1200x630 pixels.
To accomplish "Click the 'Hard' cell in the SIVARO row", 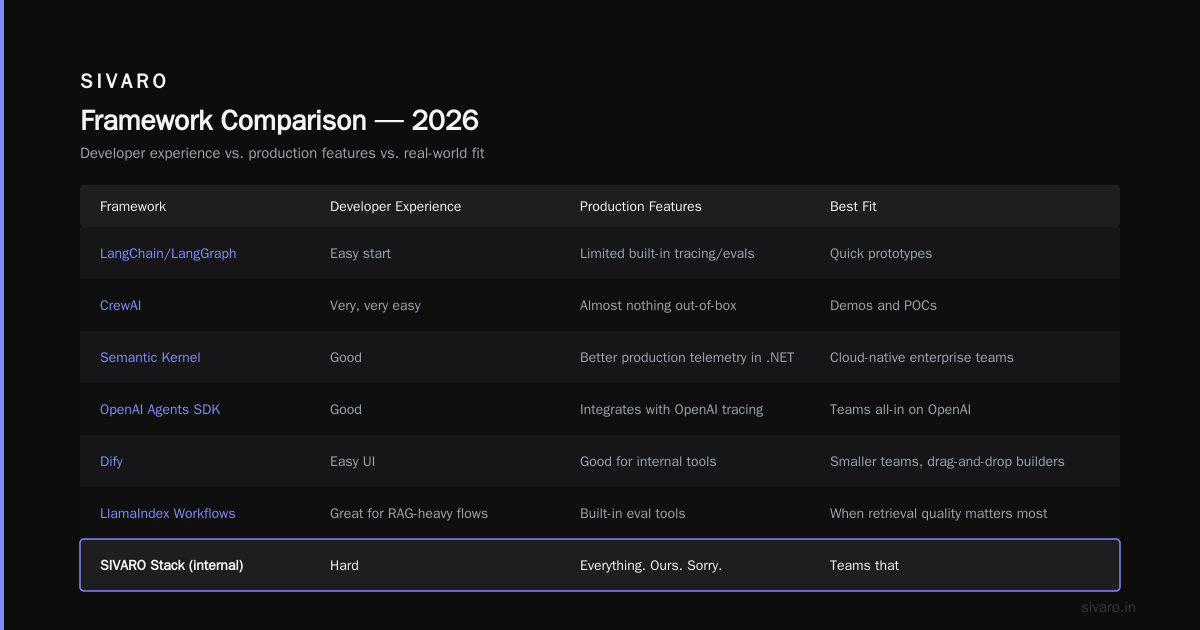I will tap(344, 565).
